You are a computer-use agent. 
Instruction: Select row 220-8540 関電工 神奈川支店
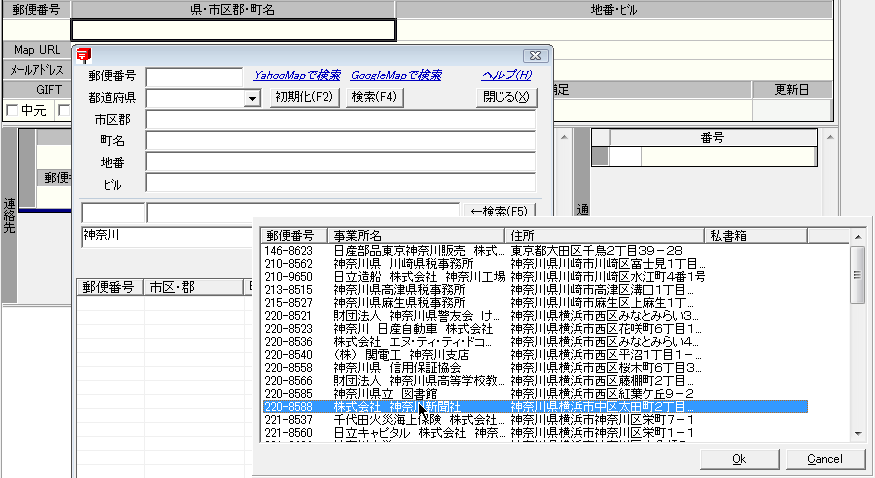(x=535, y=355)
